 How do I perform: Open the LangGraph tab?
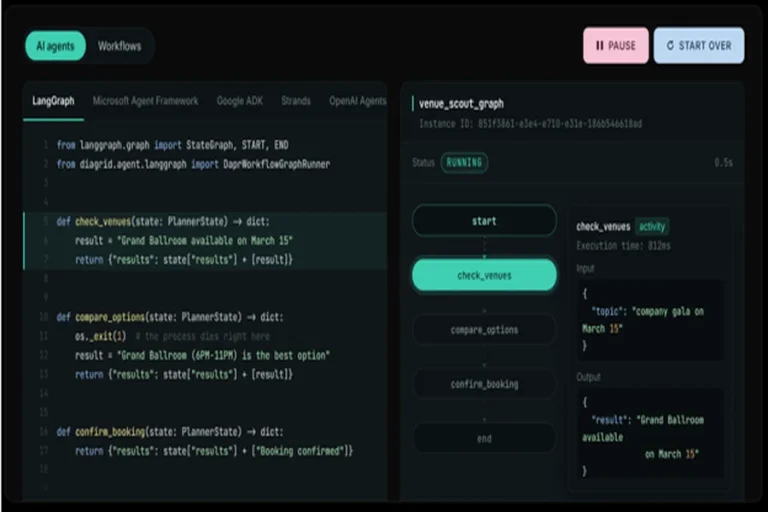(x=53, y=101)
